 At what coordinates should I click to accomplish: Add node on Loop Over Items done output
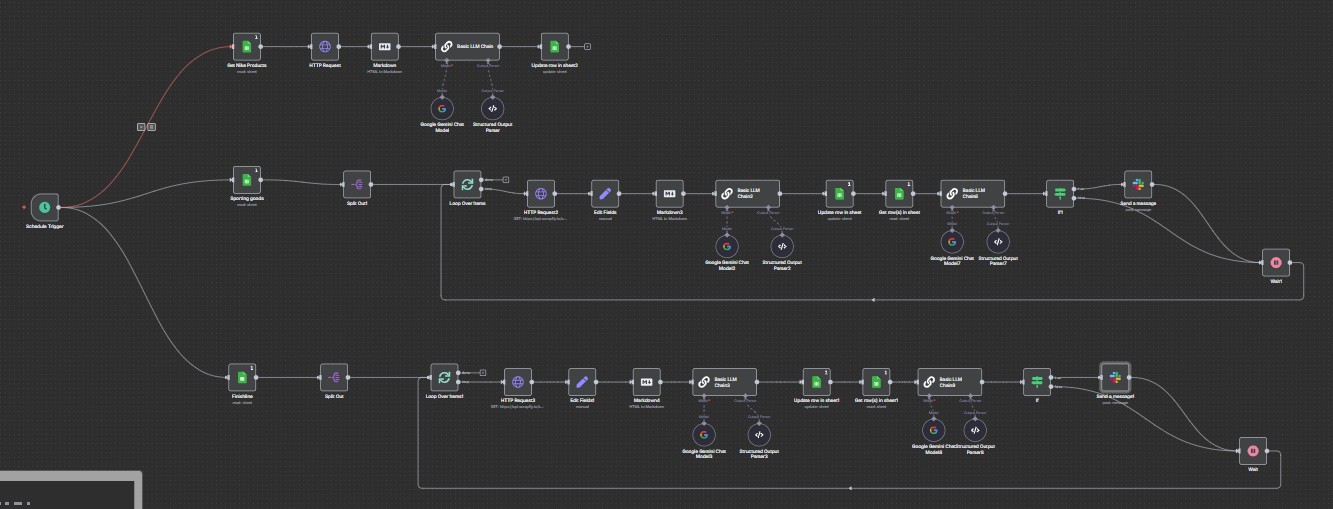(506, 178)
